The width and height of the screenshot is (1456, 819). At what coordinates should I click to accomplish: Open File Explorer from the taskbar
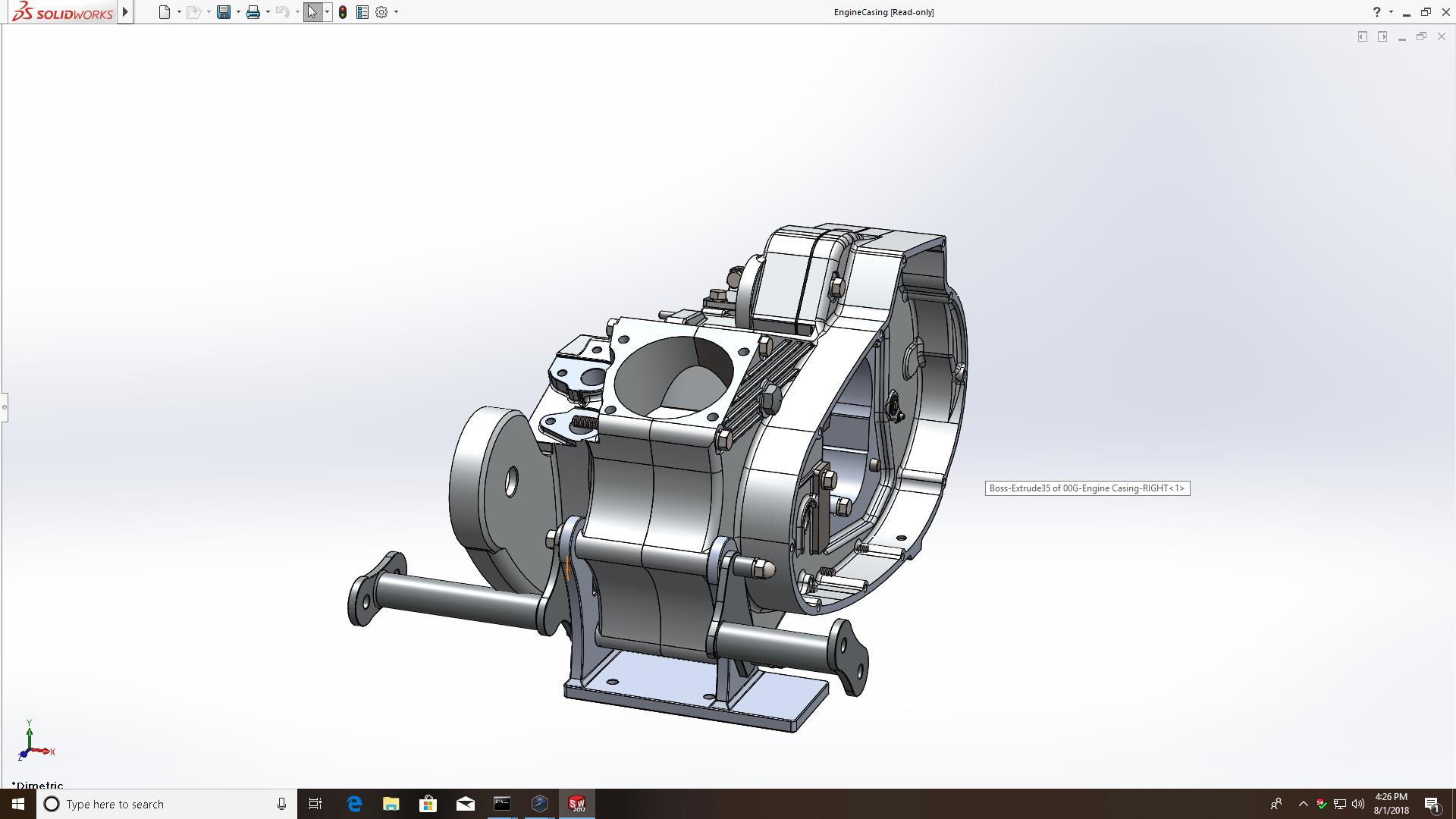pyautogui.click(x=391, y=804)
